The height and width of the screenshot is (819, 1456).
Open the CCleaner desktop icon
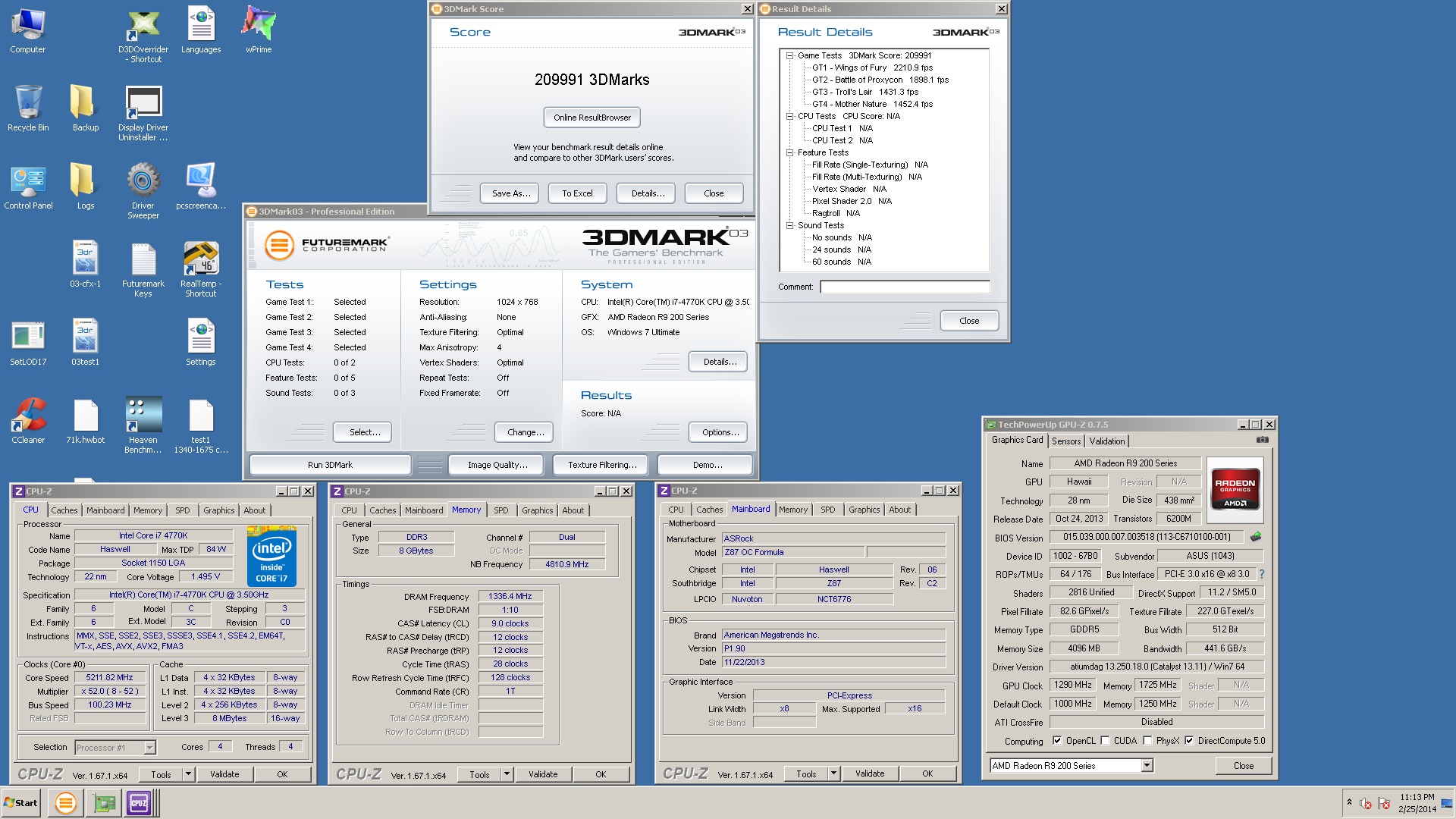(x=28, y=420)
